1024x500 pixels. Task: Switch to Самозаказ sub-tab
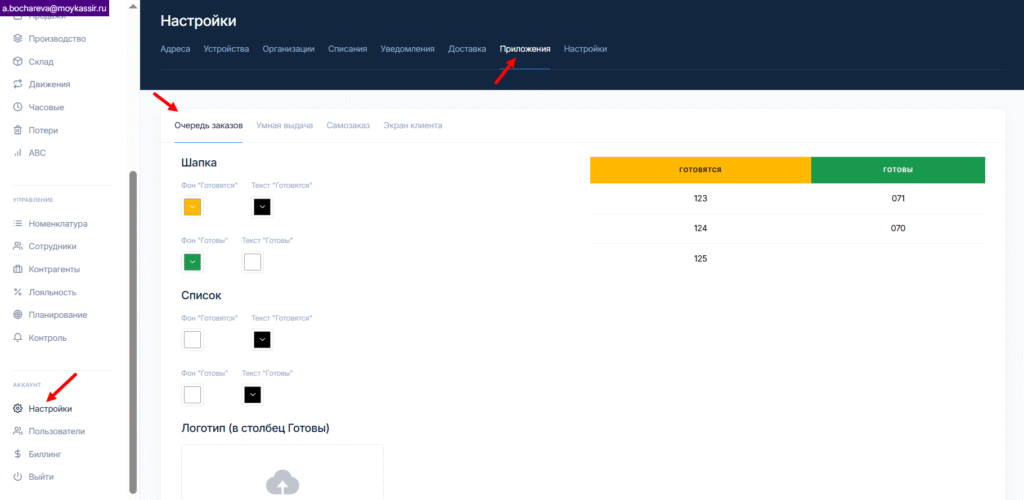348,125
